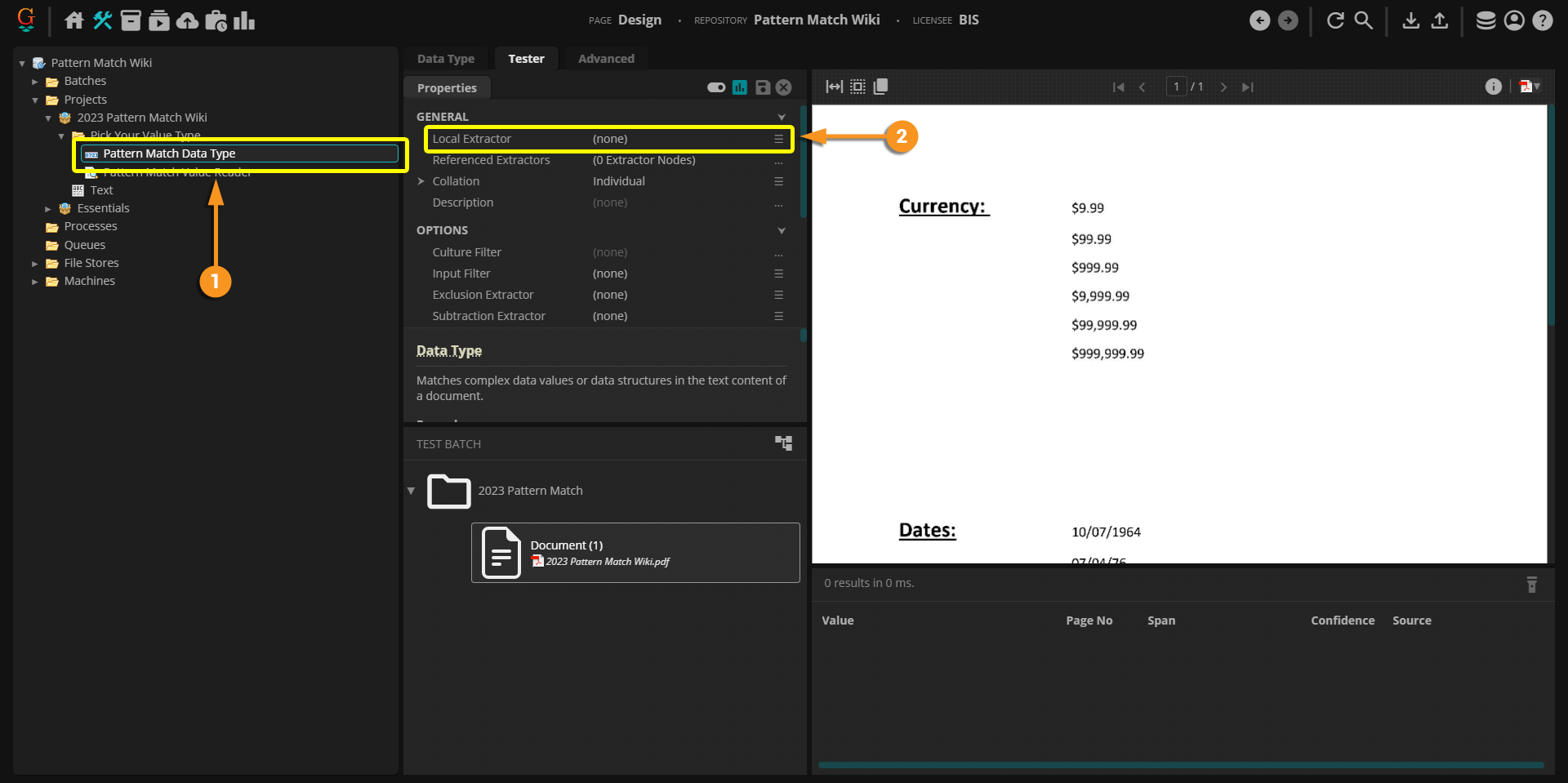Image resolution: width=1568 pixels, height=783 pixels.
Task: Select the Text node in tree
Action: [101, 190]
